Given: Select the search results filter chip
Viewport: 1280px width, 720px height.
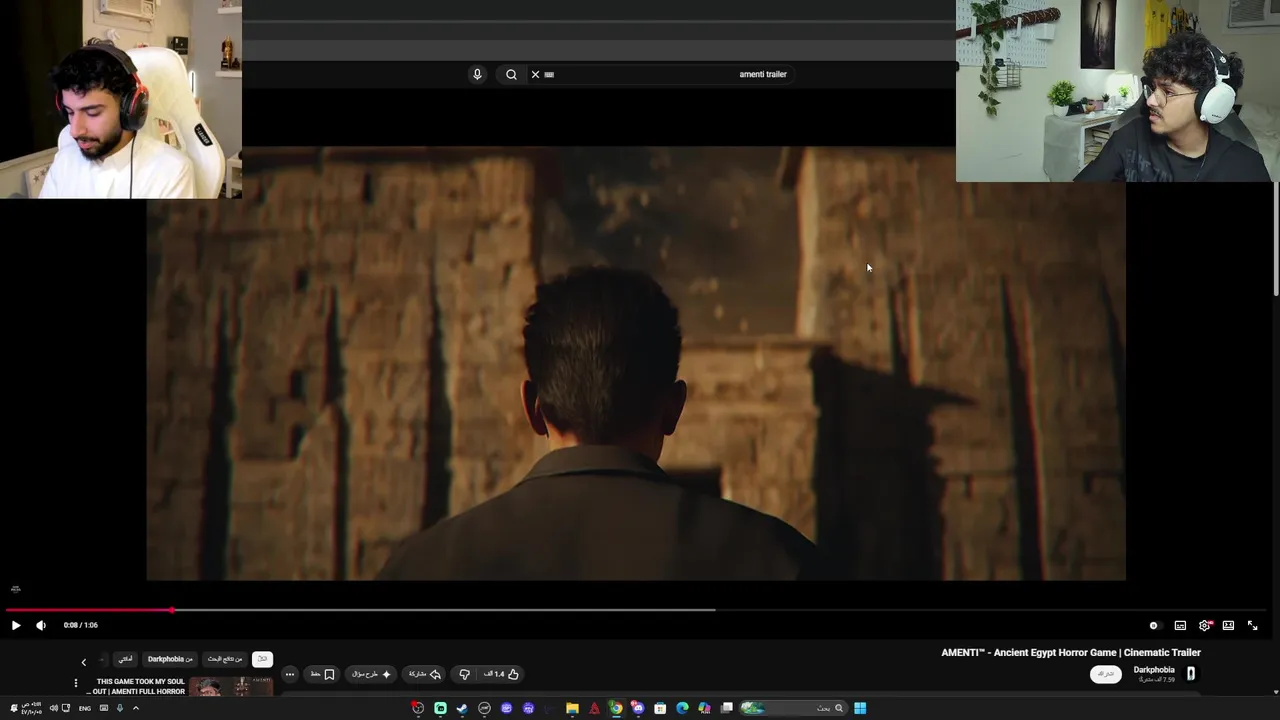Looking at the screenshot, I should click(x=225, y=659).
